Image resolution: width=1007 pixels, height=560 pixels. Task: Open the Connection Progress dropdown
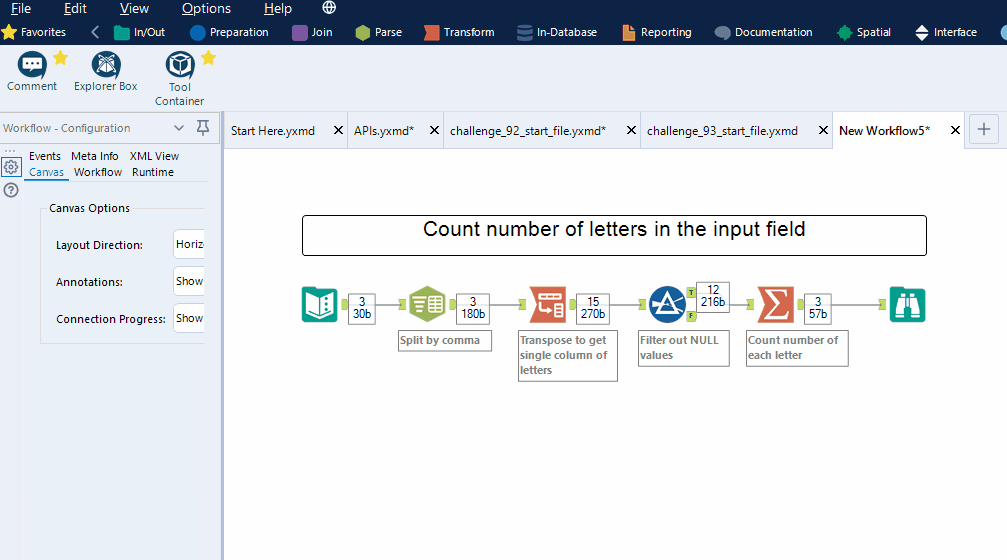point(189,319)
